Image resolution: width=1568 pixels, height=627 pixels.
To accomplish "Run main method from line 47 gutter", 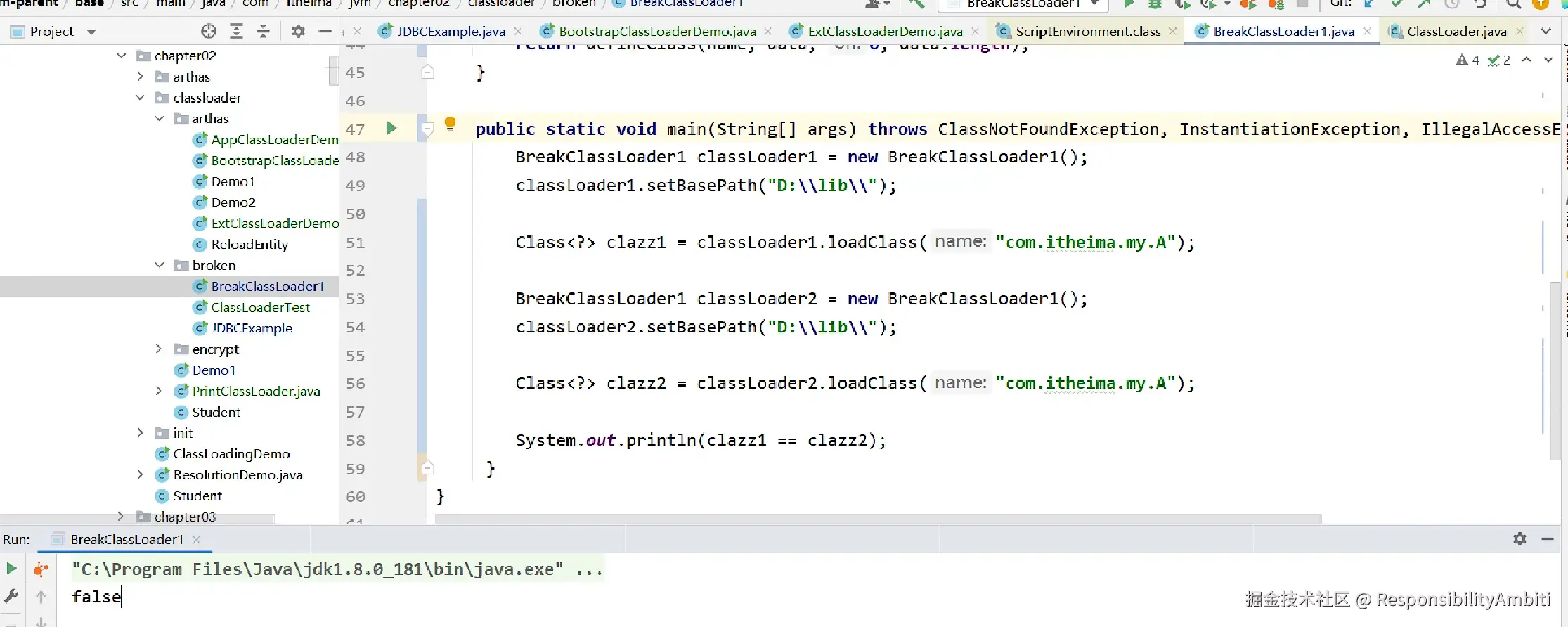I will (x=391, y=128).
